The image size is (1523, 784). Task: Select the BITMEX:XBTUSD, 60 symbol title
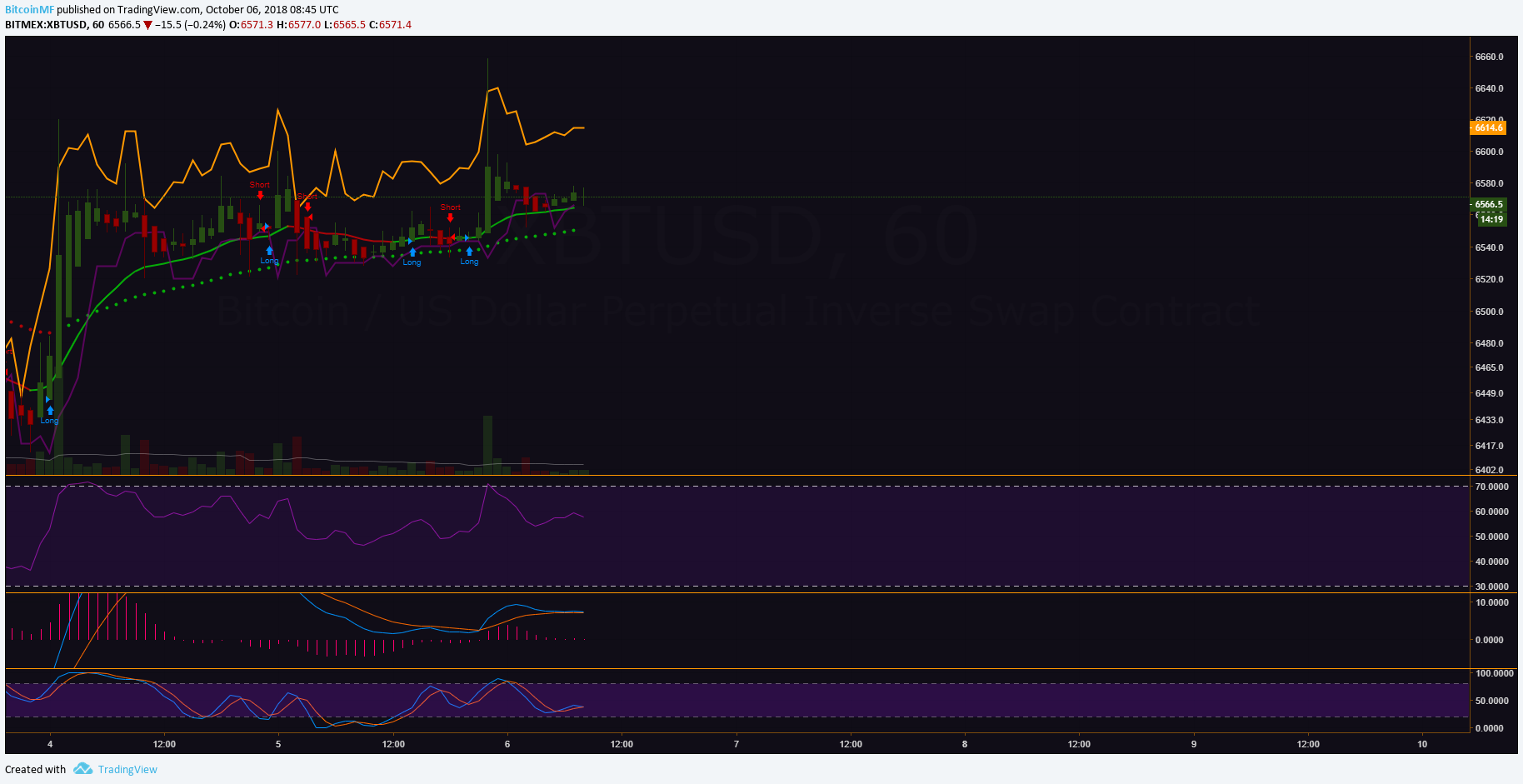point(54,25)
